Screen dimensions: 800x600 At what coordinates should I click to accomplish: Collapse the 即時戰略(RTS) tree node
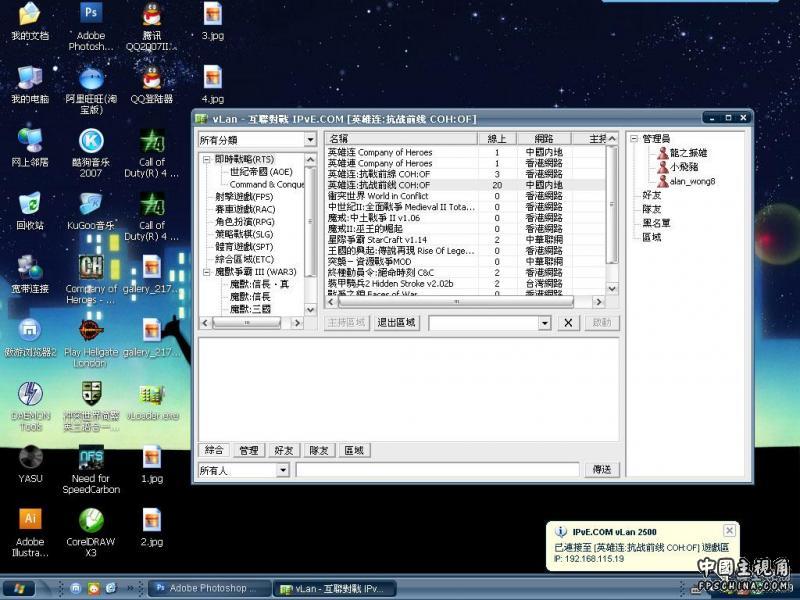click(x=207, y=160)
